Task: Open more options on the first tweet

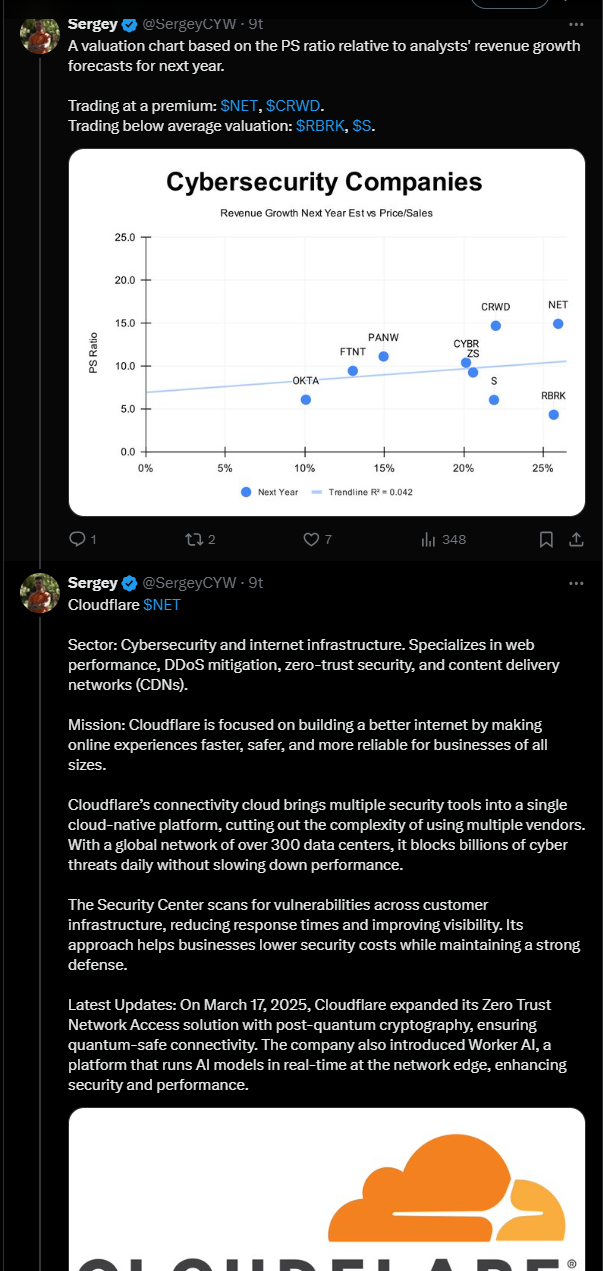Action: (x=576, y=24)
